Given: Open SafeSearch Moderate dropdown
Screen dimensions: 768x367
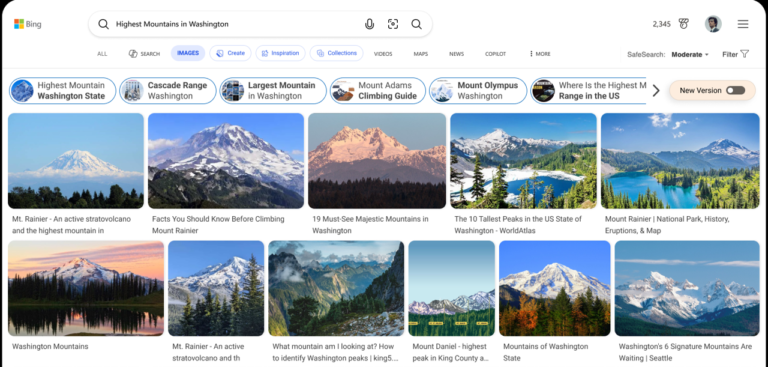Looking at the screenshot, I should click(690, 54).
